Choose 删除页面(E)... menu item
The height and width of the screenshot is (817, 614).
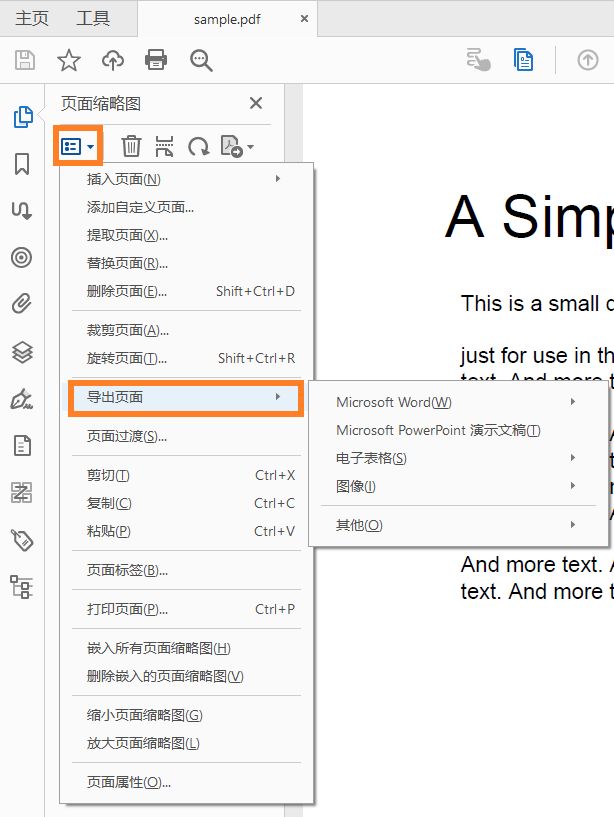pyautogui.click(x=186, y=291)
